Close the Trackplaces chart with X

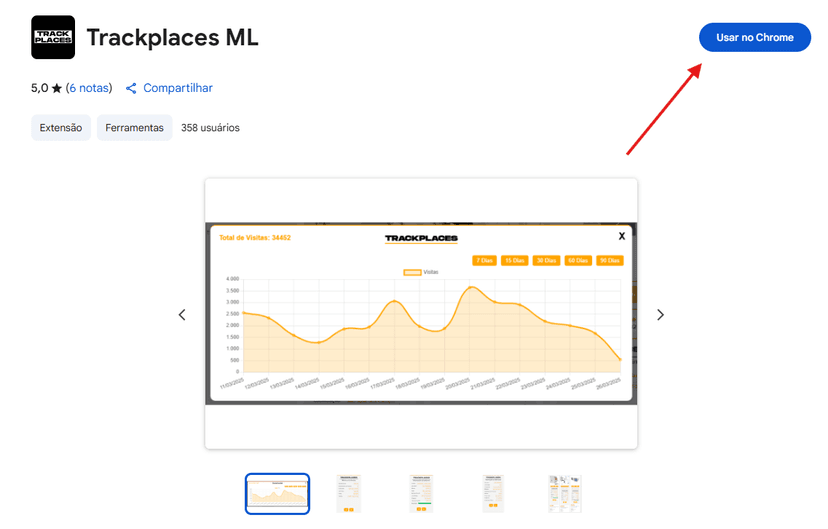(622, 236)
